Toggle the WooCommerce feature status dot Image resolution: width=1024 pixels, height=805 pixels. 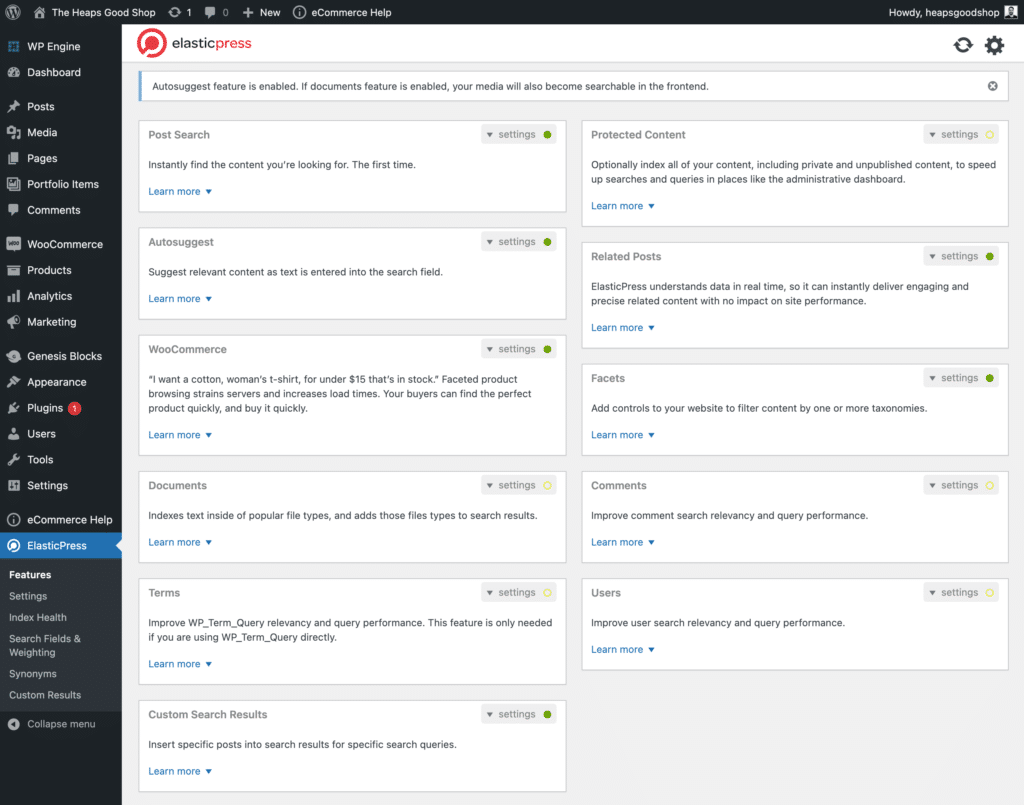[547, 349]
